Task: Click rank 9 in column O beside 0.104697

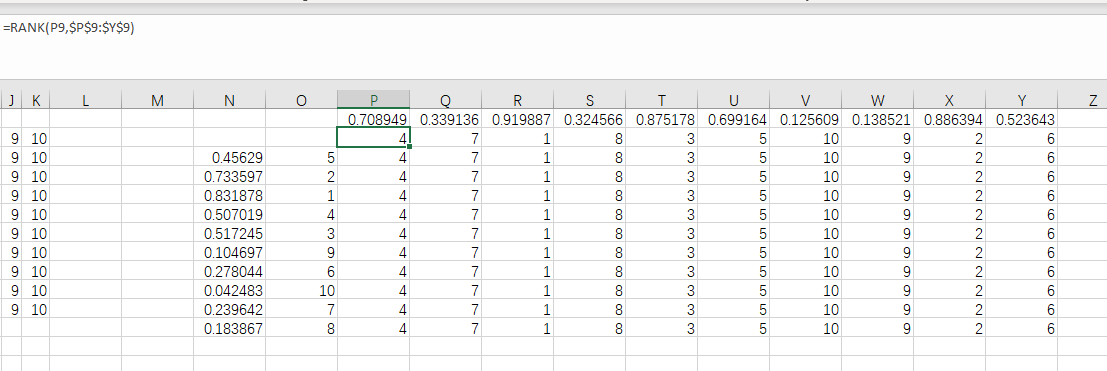Action: pyautogui.click(x=301, y=252)
